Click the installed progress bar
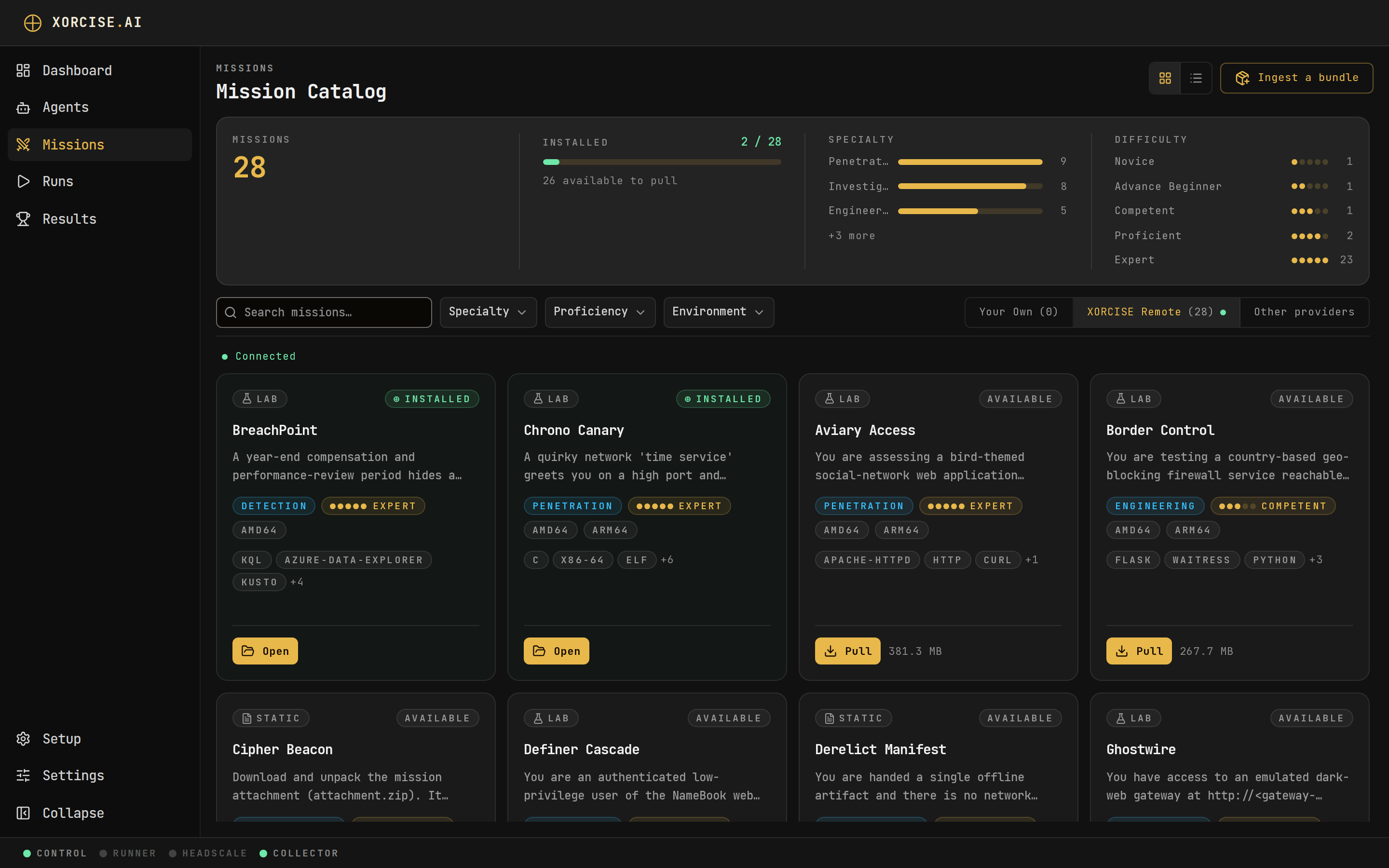This screenshot has width=1389, height=868. pos(662,162)
